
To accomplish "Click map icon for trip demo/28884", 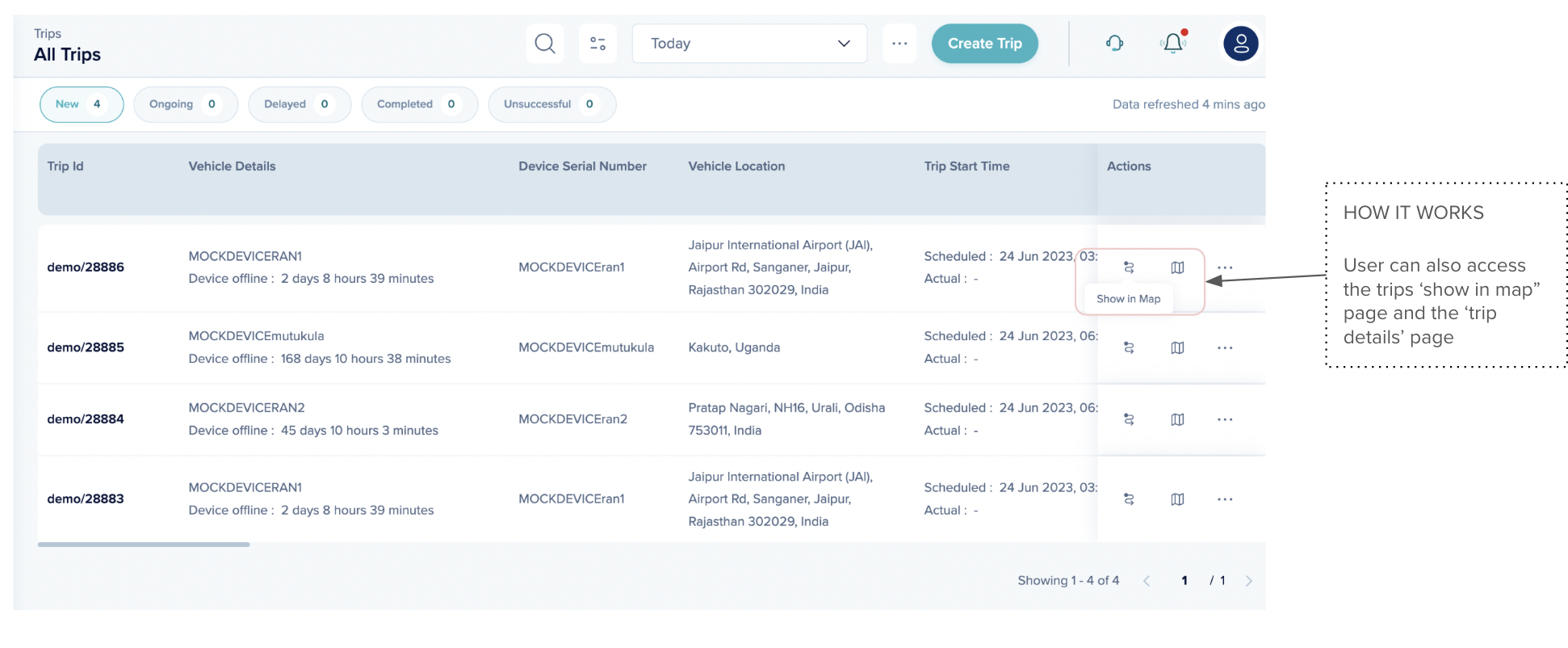I will pos(1177,419).
